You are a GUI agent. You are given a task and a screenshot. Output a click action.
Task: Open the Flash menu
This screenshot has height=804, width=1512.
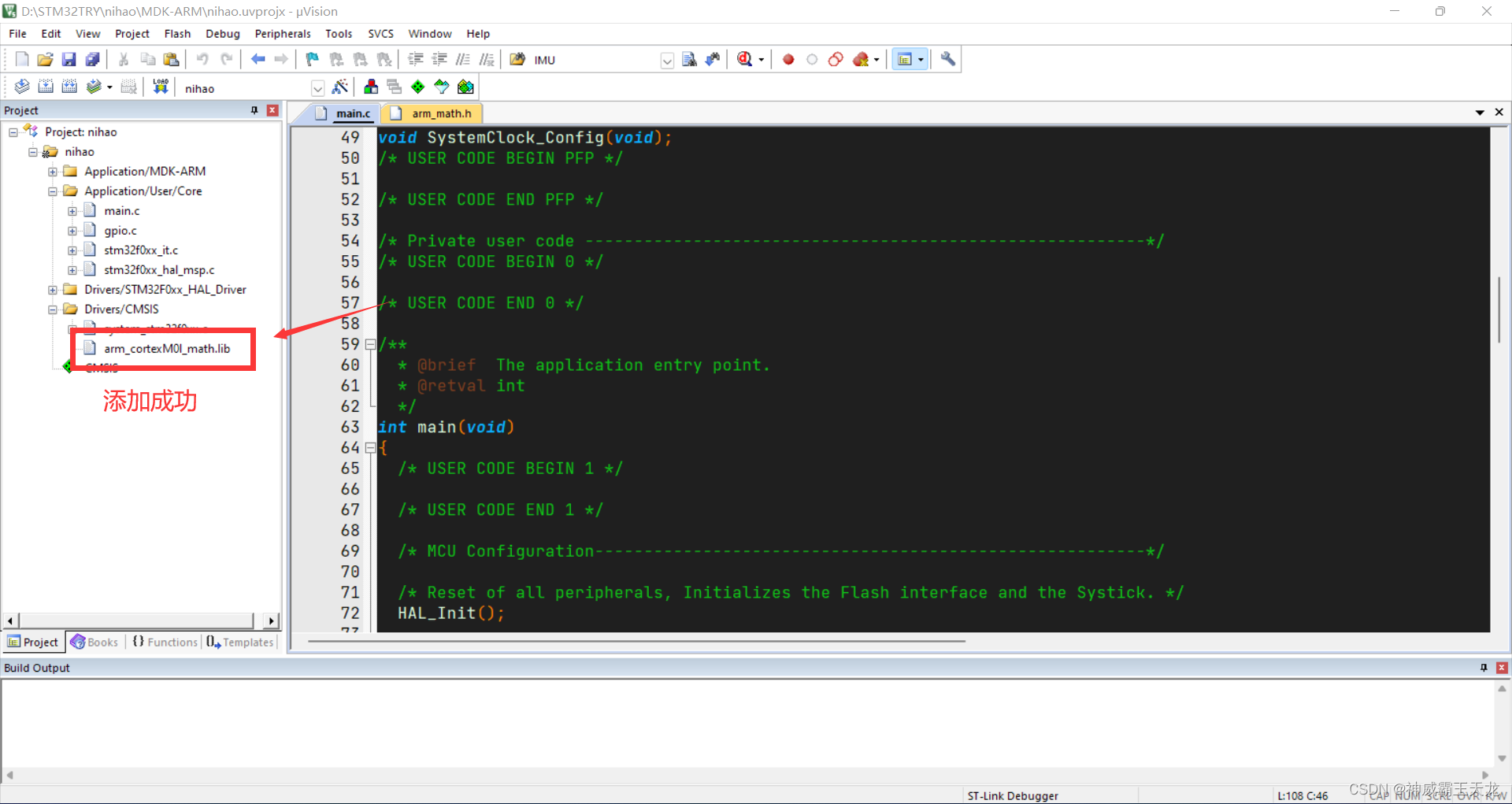coord(177,33)
